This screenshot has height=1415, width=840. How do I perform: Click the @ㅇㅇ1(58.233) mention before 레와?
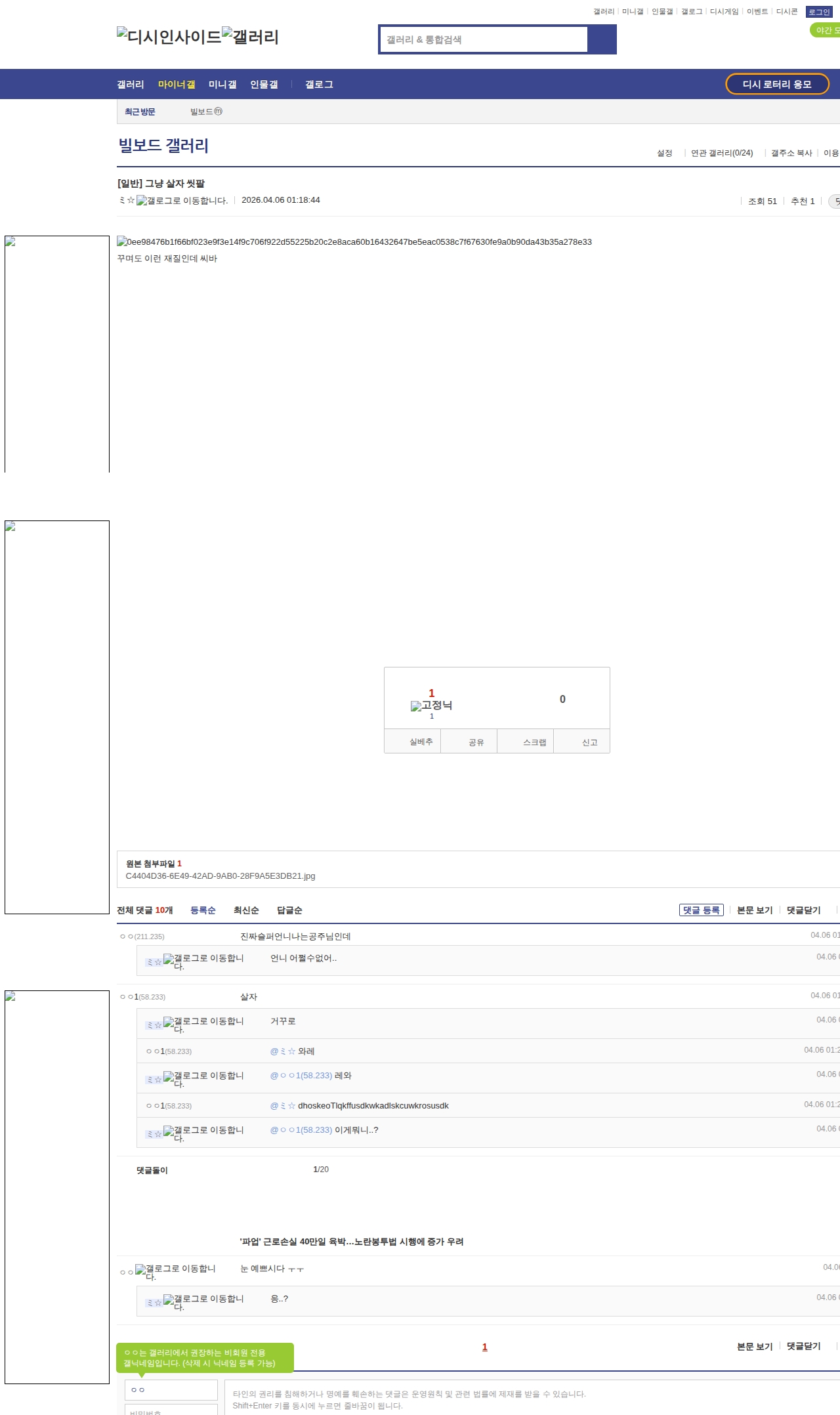pos(301,1076)
